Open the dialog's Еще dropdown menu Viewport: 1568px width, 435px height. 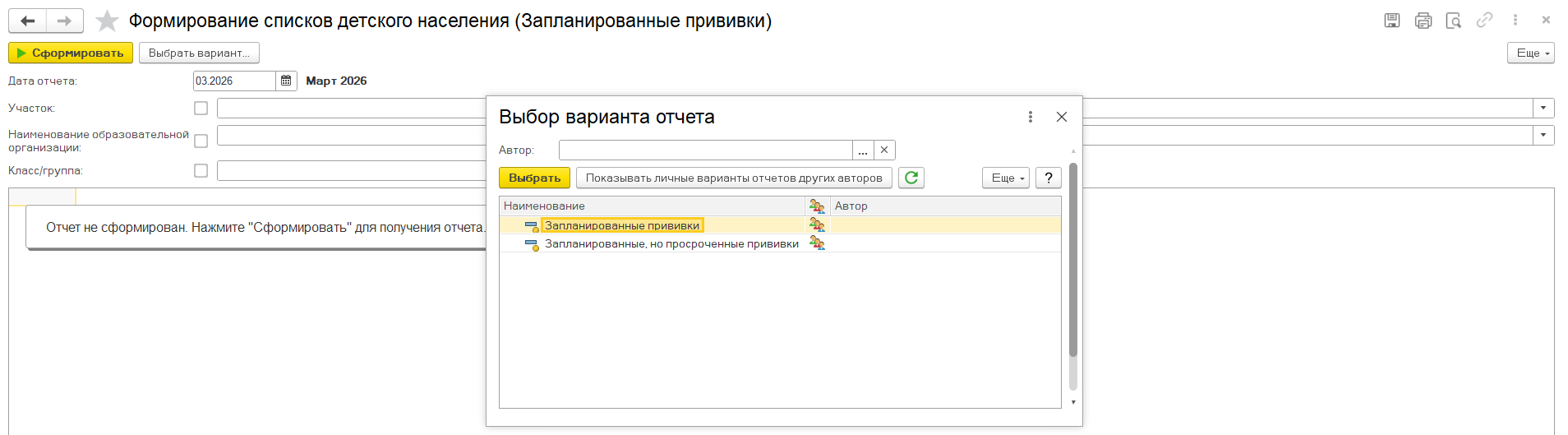pos(1005,178)
